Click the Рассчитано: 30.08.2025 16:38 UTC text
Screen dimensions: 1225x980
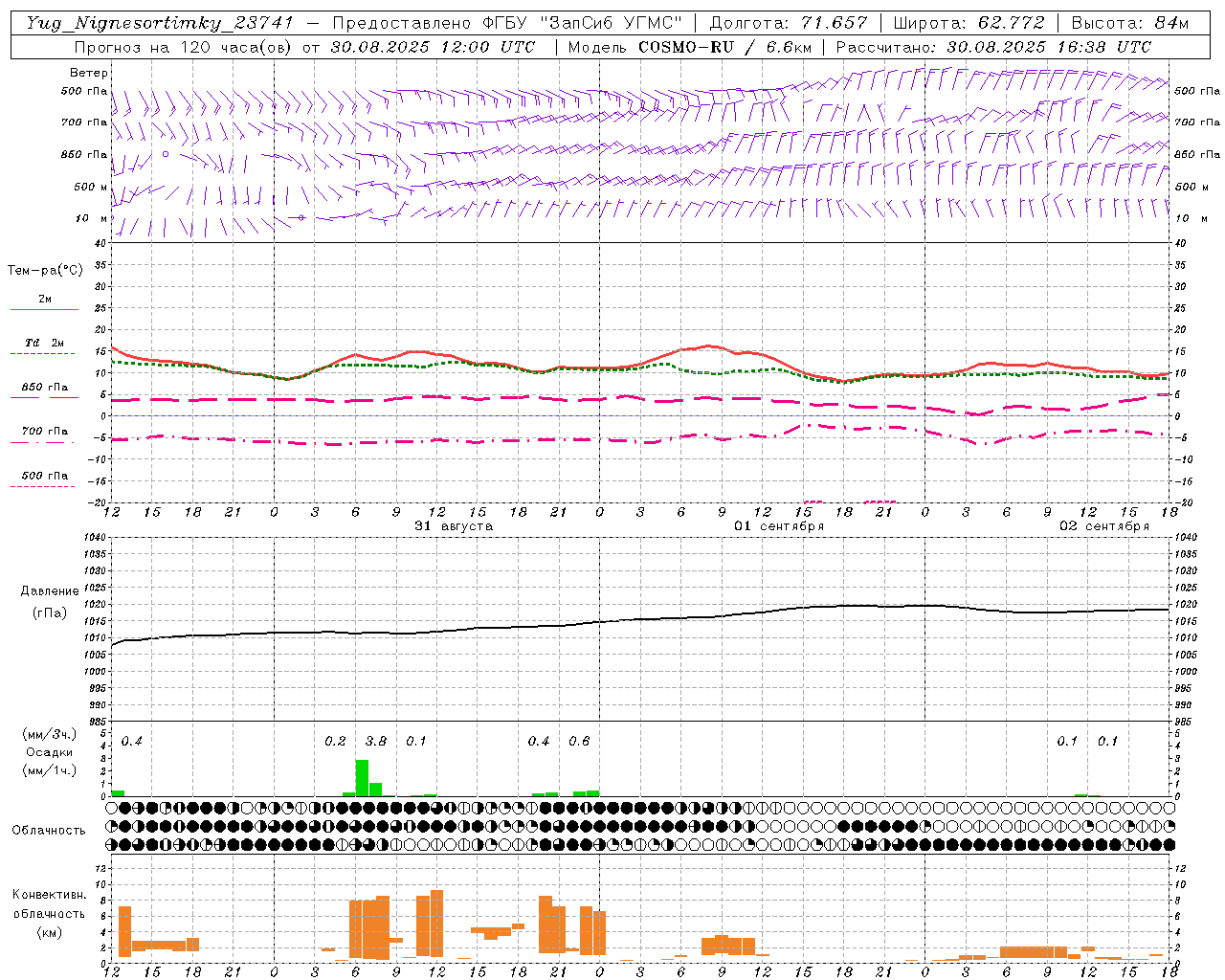click(993, 47)
